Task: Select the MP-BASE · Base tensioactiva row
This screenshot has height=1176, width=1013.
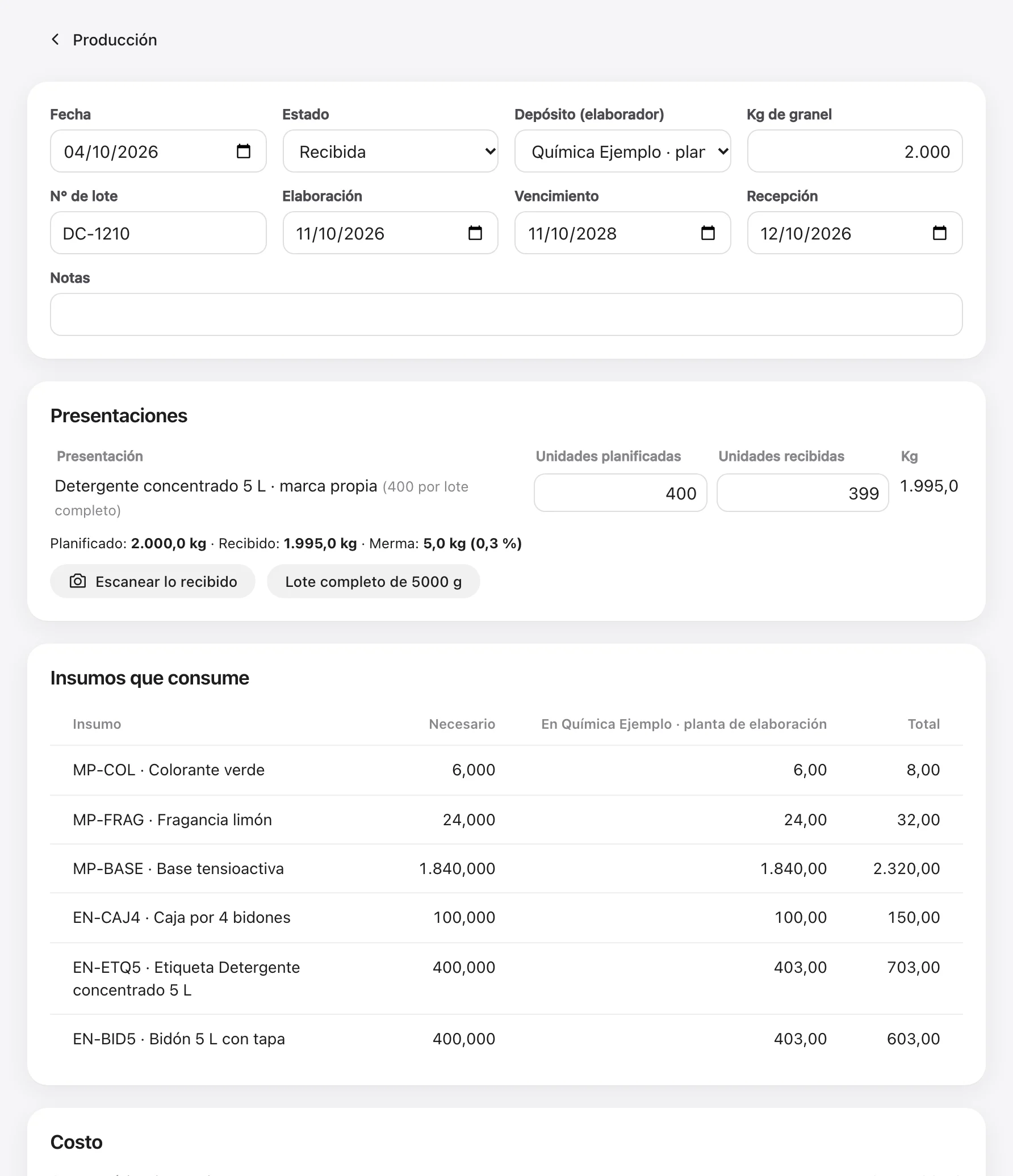Action: point(506,868)
